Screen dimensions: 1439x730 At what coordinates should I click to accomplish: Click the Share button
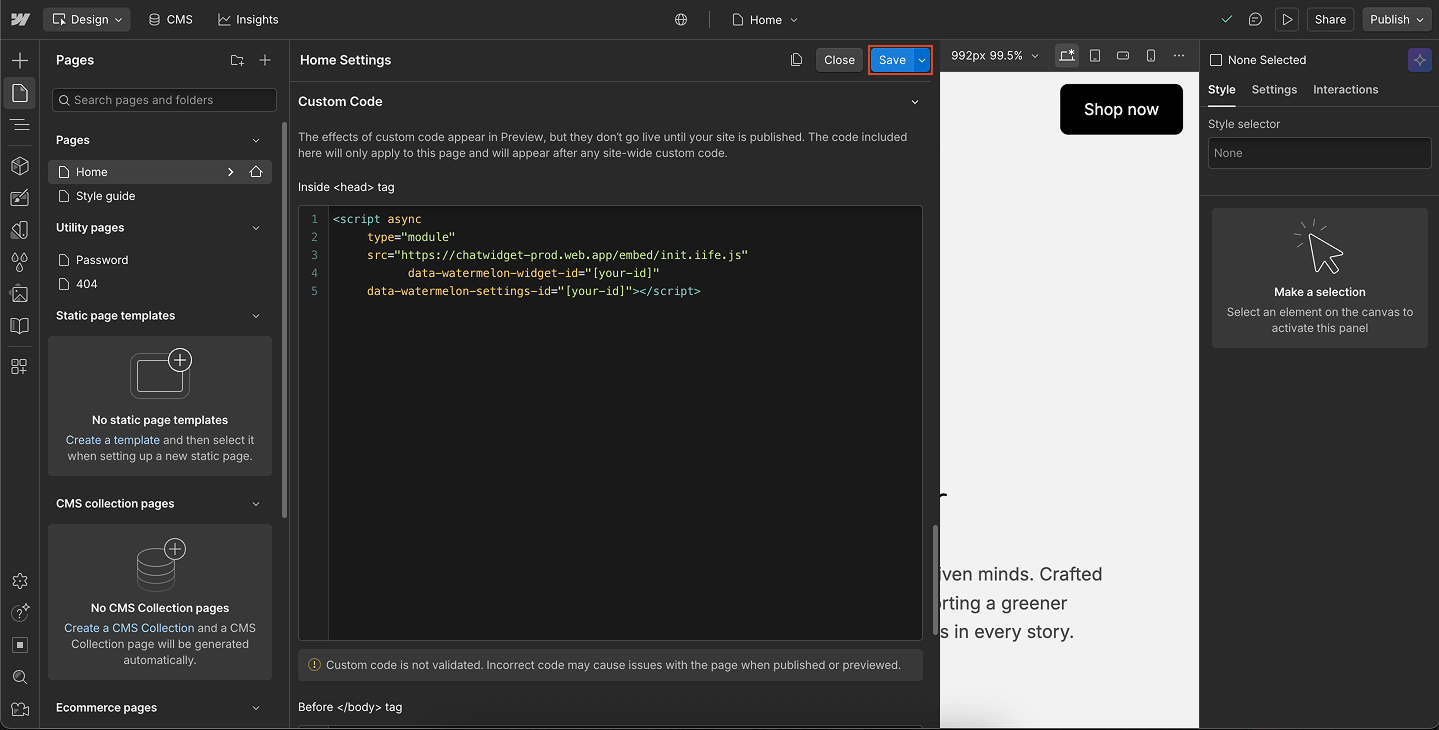pyautogui.click(x=1330, y=19)
